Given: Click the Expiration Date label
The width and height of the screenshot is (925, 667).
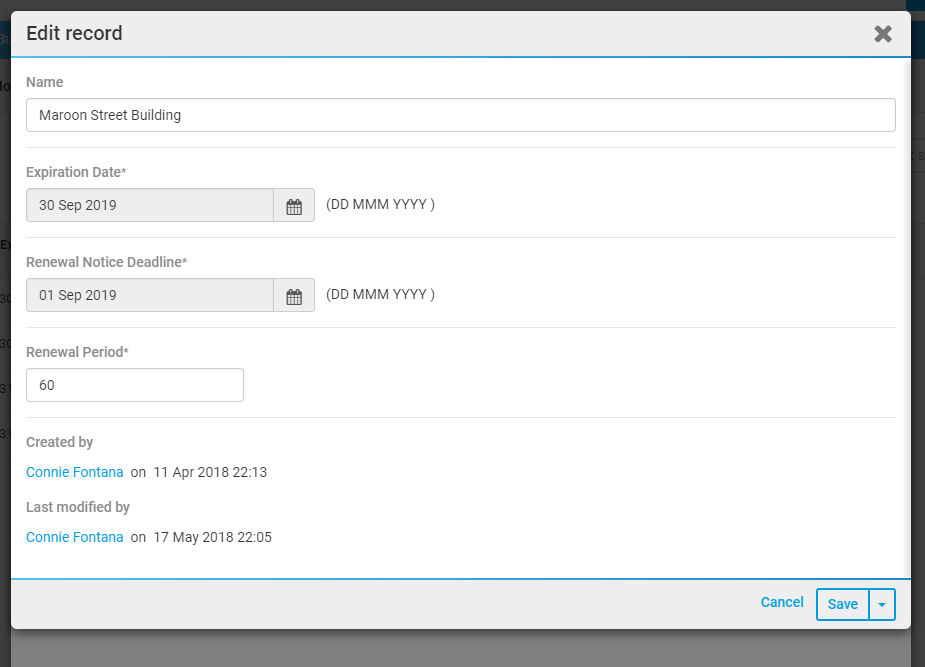Looking at the screenshot, I should 76,172.
